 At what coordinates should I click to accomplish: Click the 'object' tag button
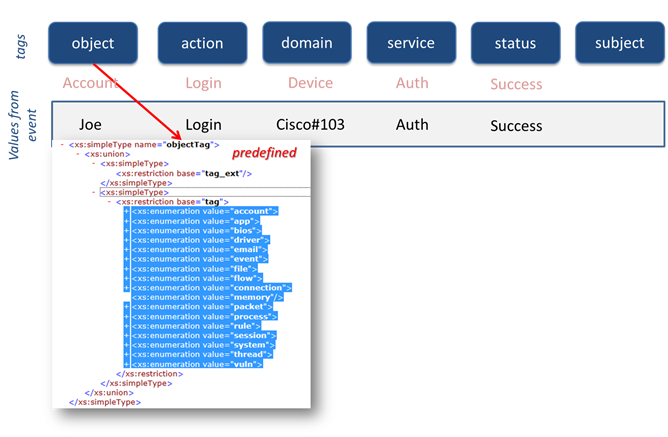[x=94, y=43]
